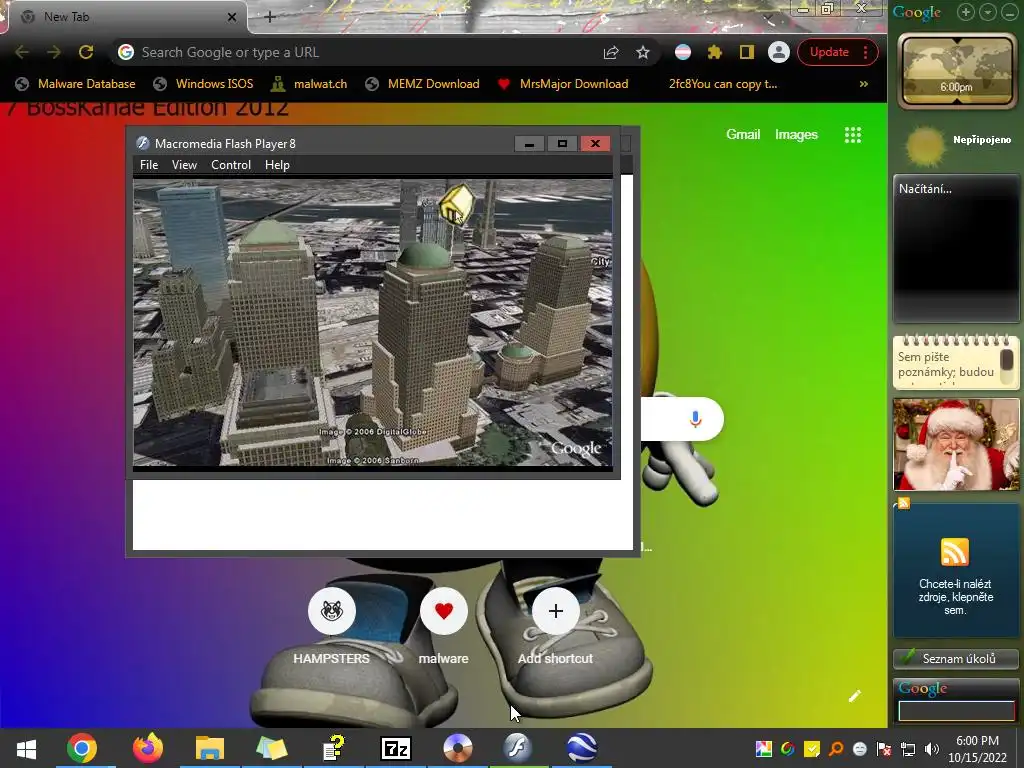Go back in Chrome

(22, 52)
